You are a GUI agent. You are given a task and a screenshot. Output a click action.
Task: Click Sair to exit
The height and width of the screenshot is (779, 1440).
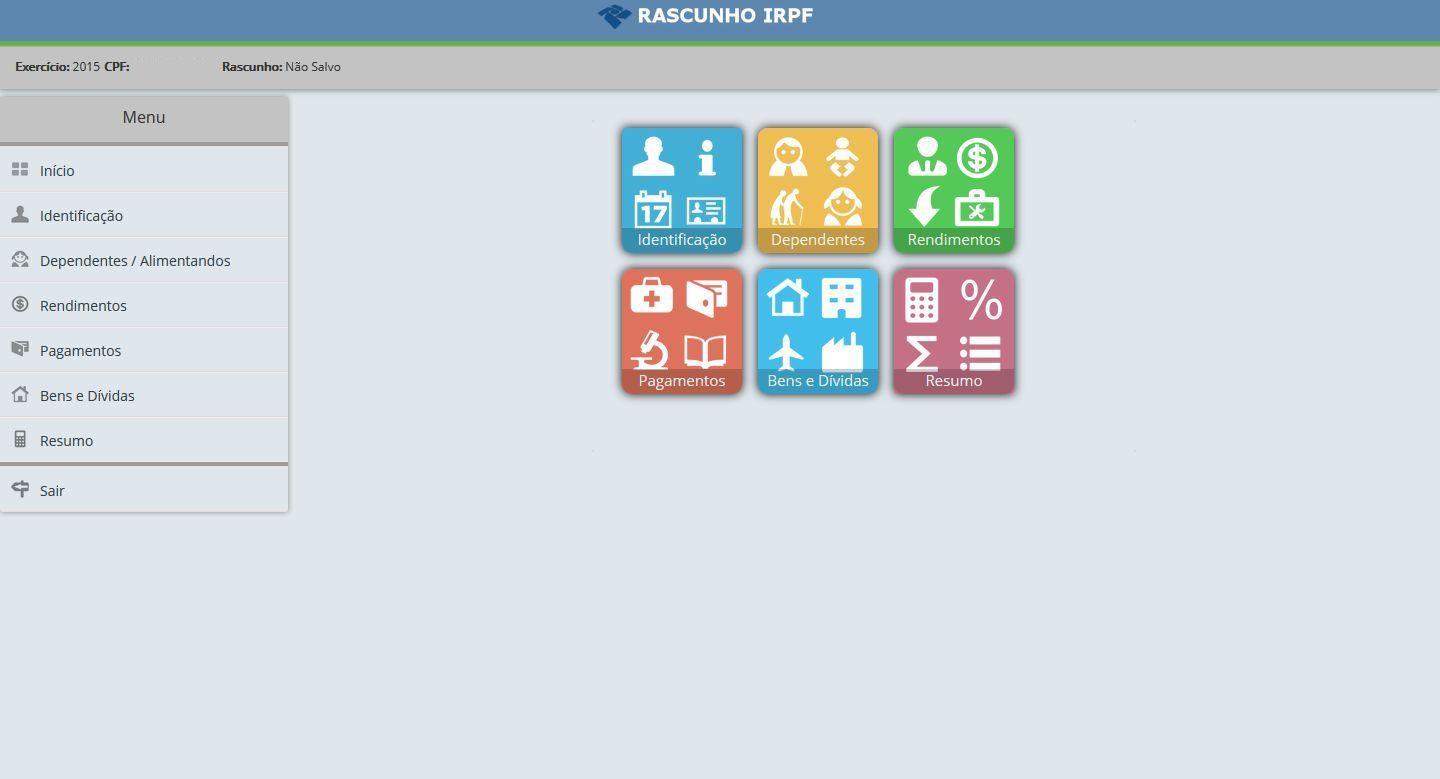[144, 490]
